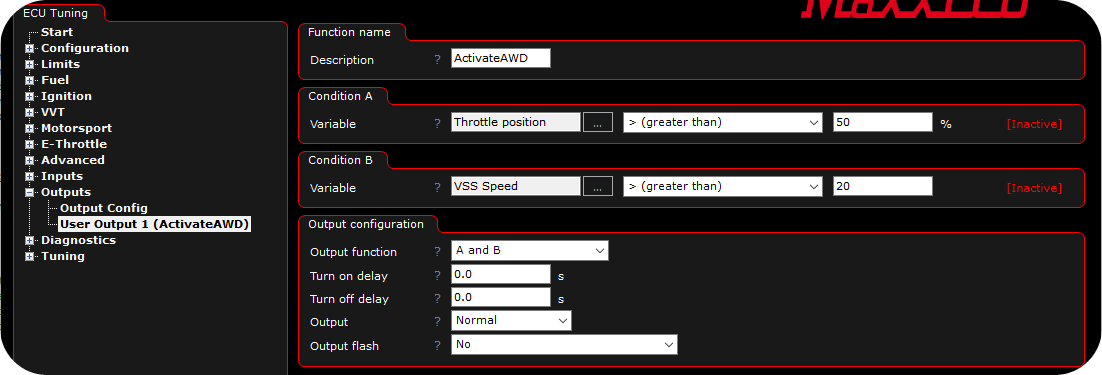Select the Outputs tree label
The width and height of the screenshot is (1102, 375).
click(x=65, y=192)
